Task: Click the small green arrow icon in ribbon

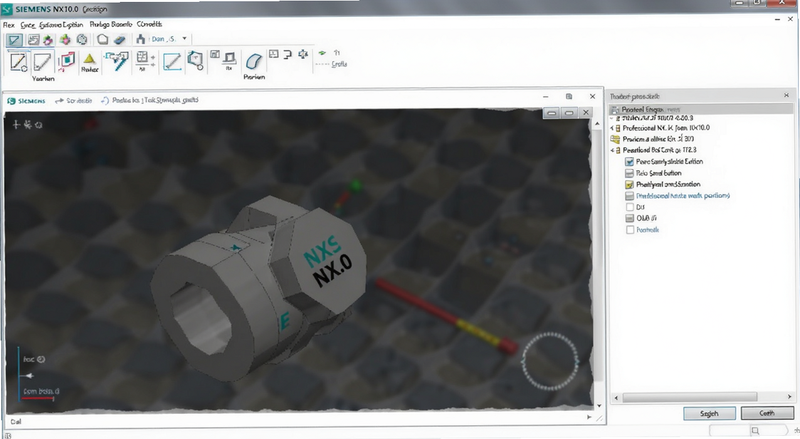Action: pos(322,53)
